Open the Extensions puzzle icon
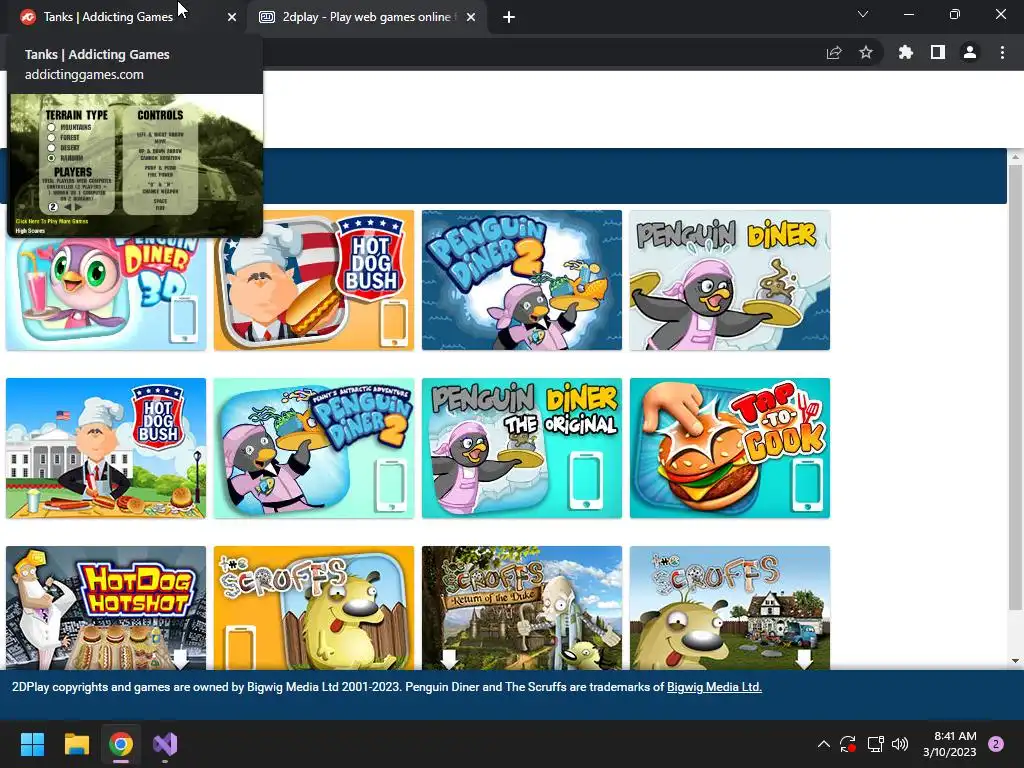The image size is (1024, 768). coord(906,52)
